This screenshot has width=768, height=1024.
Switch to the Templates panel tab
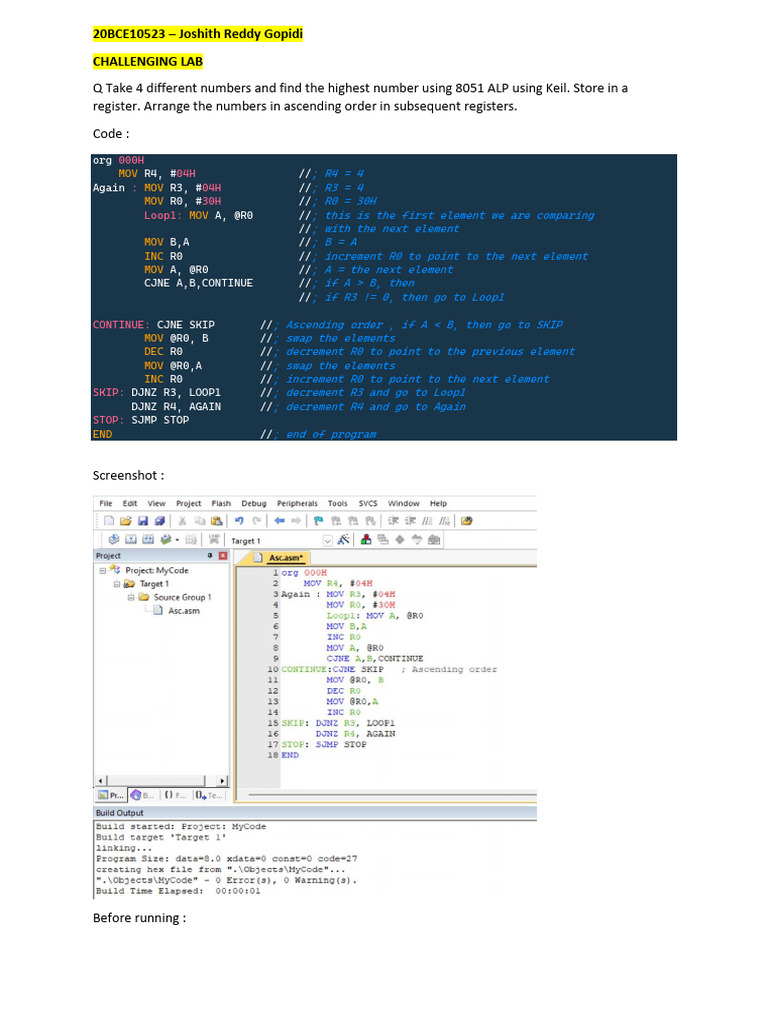coord(211,795)
